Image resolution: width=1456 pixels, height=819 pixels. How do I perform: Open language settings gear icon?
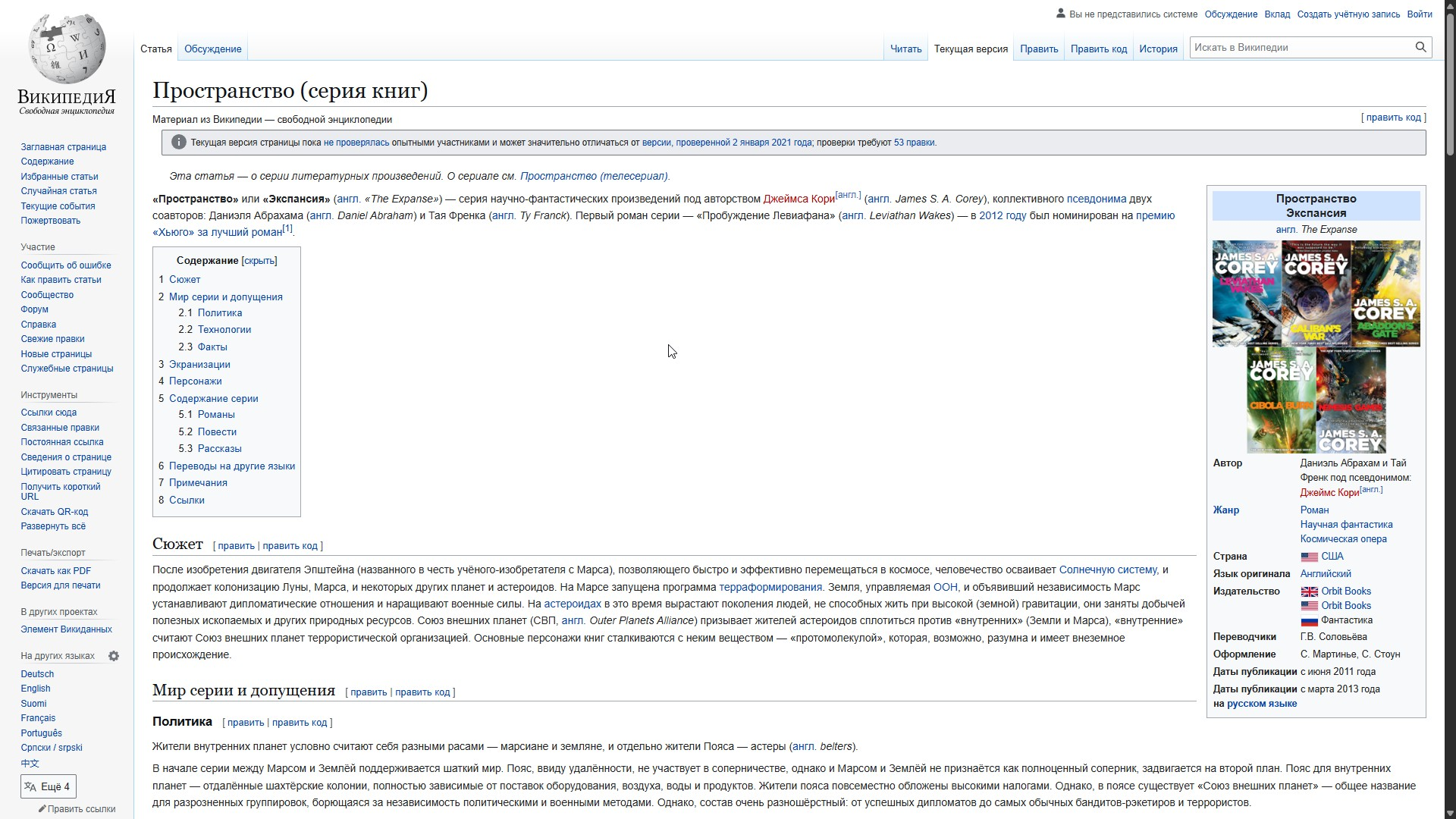pyautogui.click(x=114, y=656)
